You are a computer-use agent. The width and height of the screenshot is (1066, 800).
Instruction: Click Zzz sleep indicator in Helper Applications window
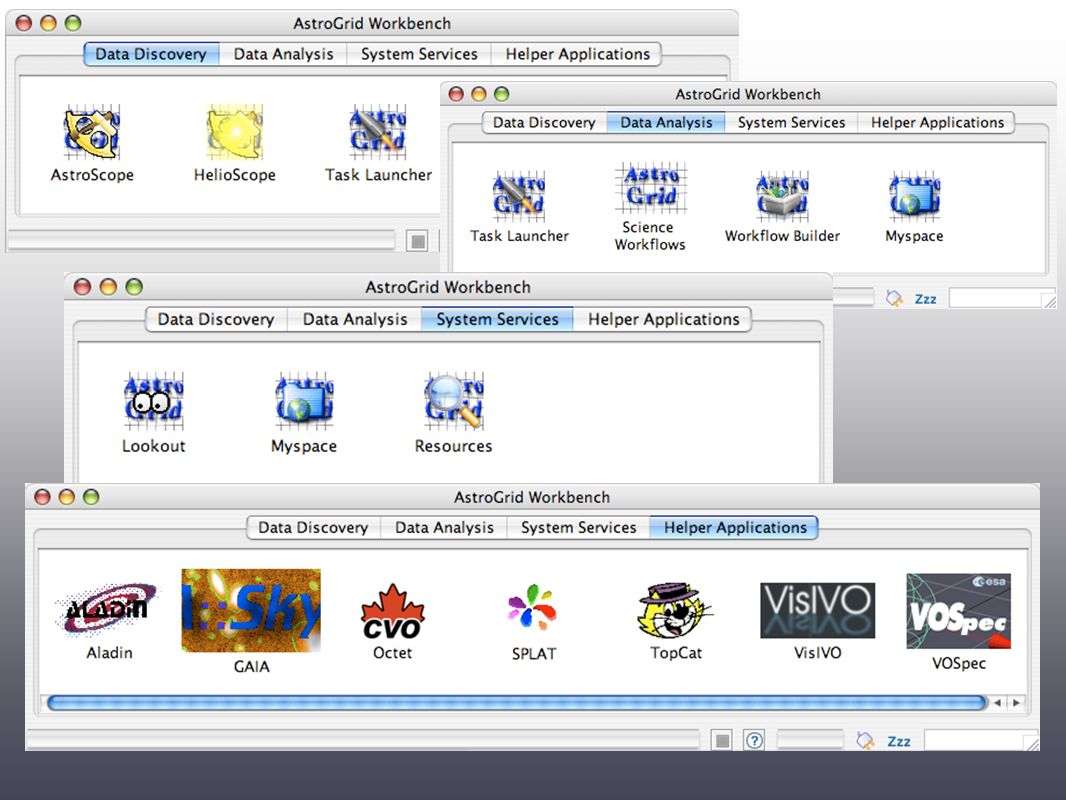click(x=899, y=742)
